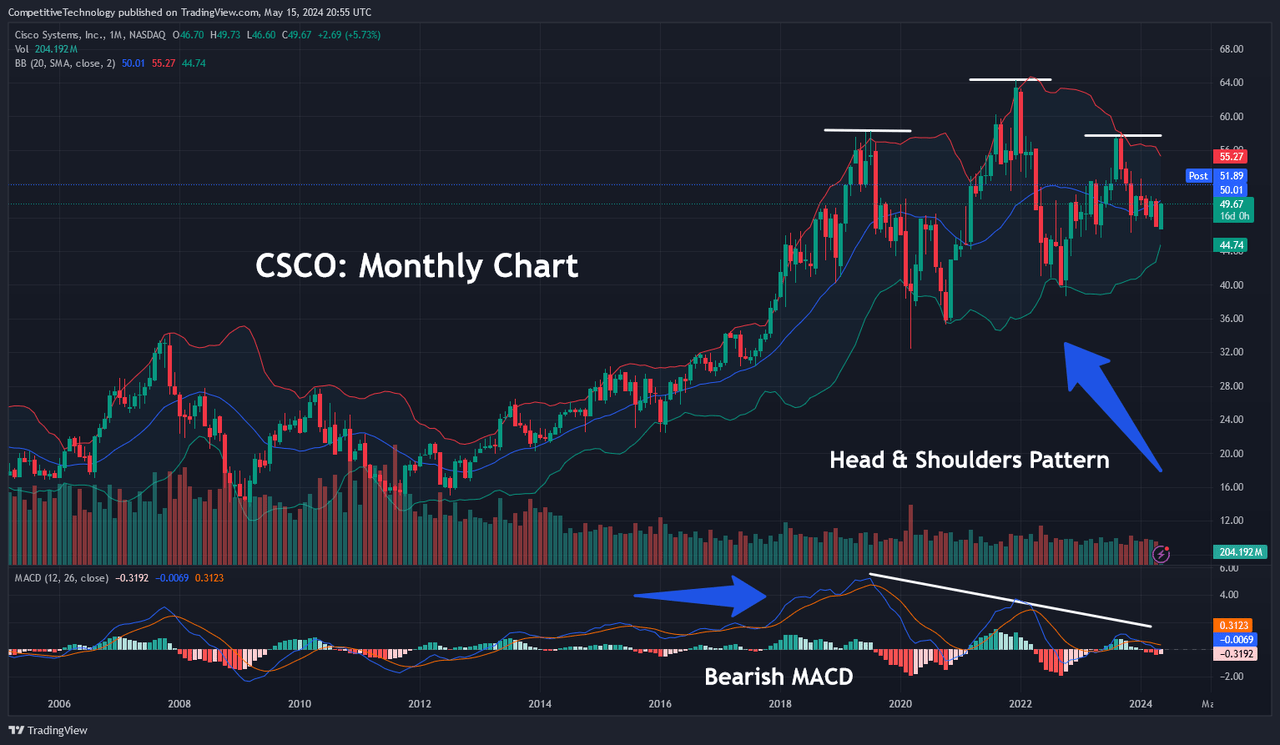Click the Vol 204.192M legend line
The image size is (1280, 745).
(x=44, y=49)
